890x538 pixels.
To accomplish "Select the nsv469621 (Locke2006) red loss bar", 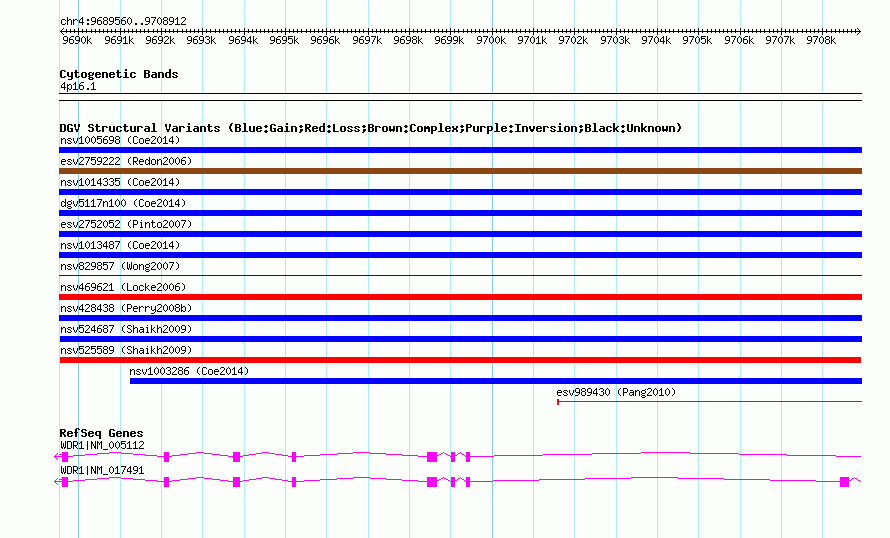I will (x=460, y=297).
